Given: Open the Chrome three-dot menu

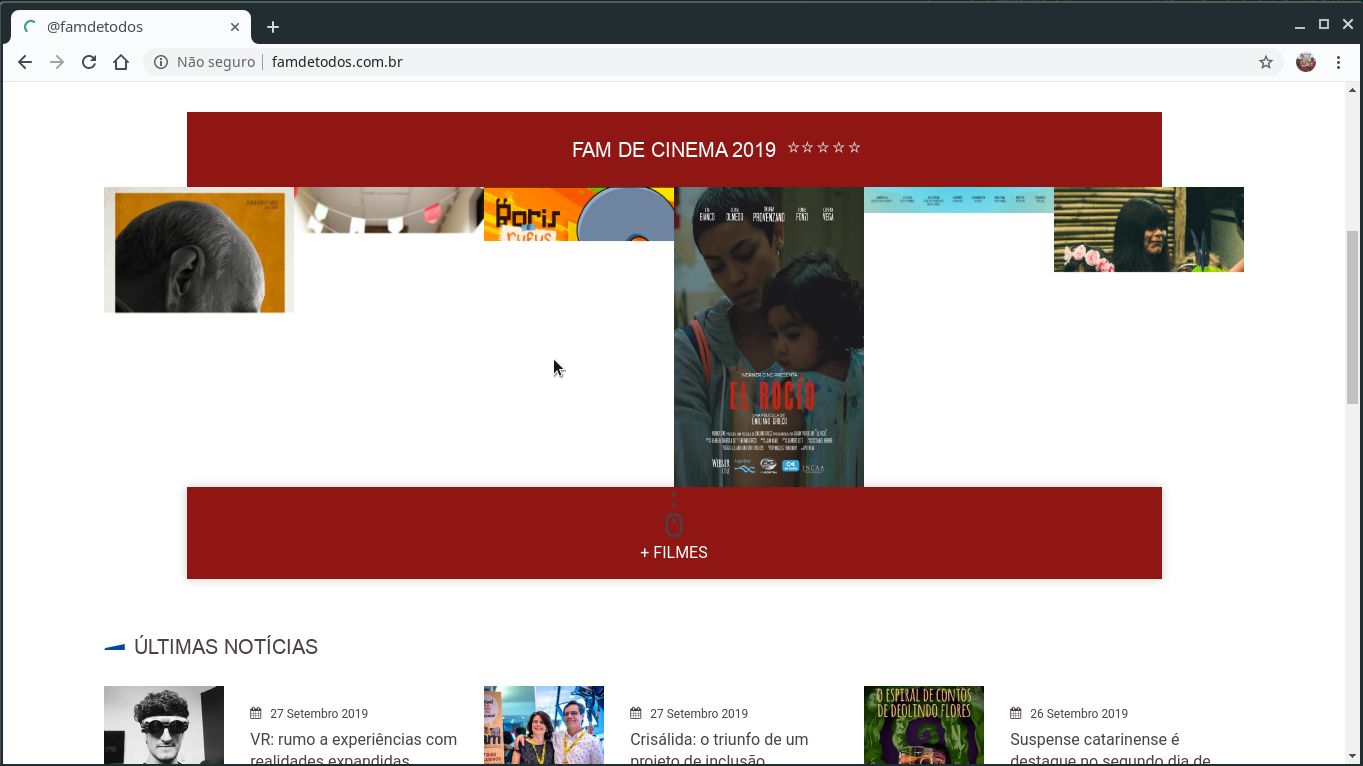Looking at the screenshot, I should (1338, 62).
